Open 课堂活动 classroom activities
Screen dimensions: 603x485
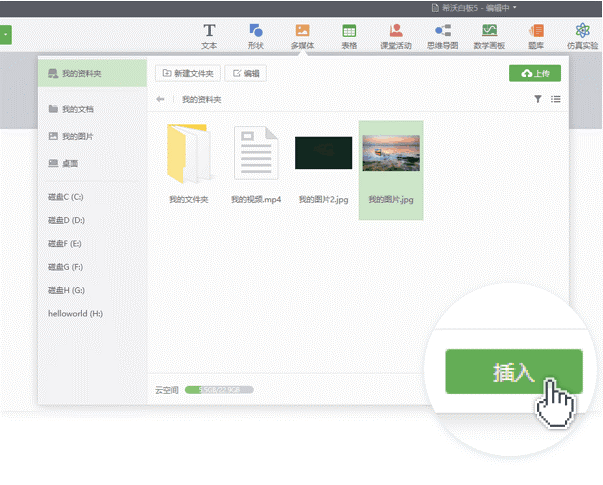pos(397,36)
